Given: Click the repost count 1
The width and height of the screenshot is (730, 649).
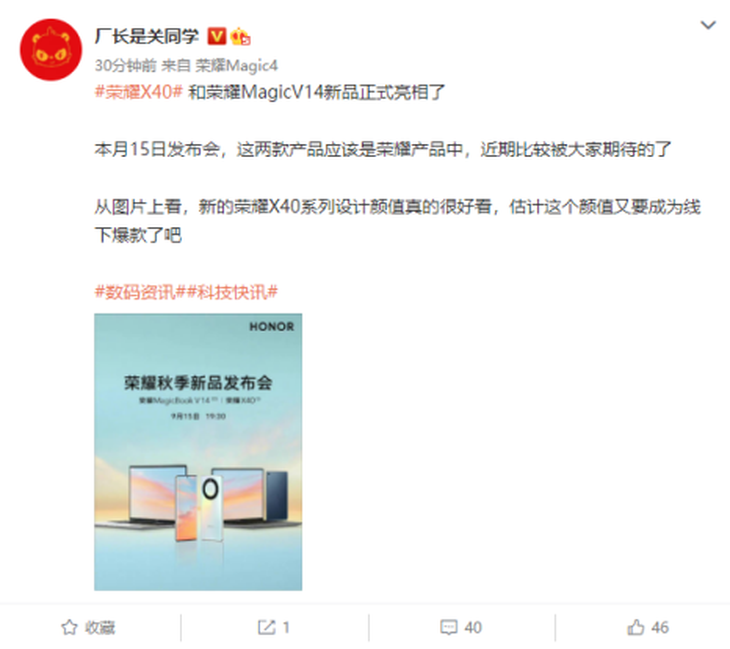Looking at the screenshot, I should click(286, 628).
